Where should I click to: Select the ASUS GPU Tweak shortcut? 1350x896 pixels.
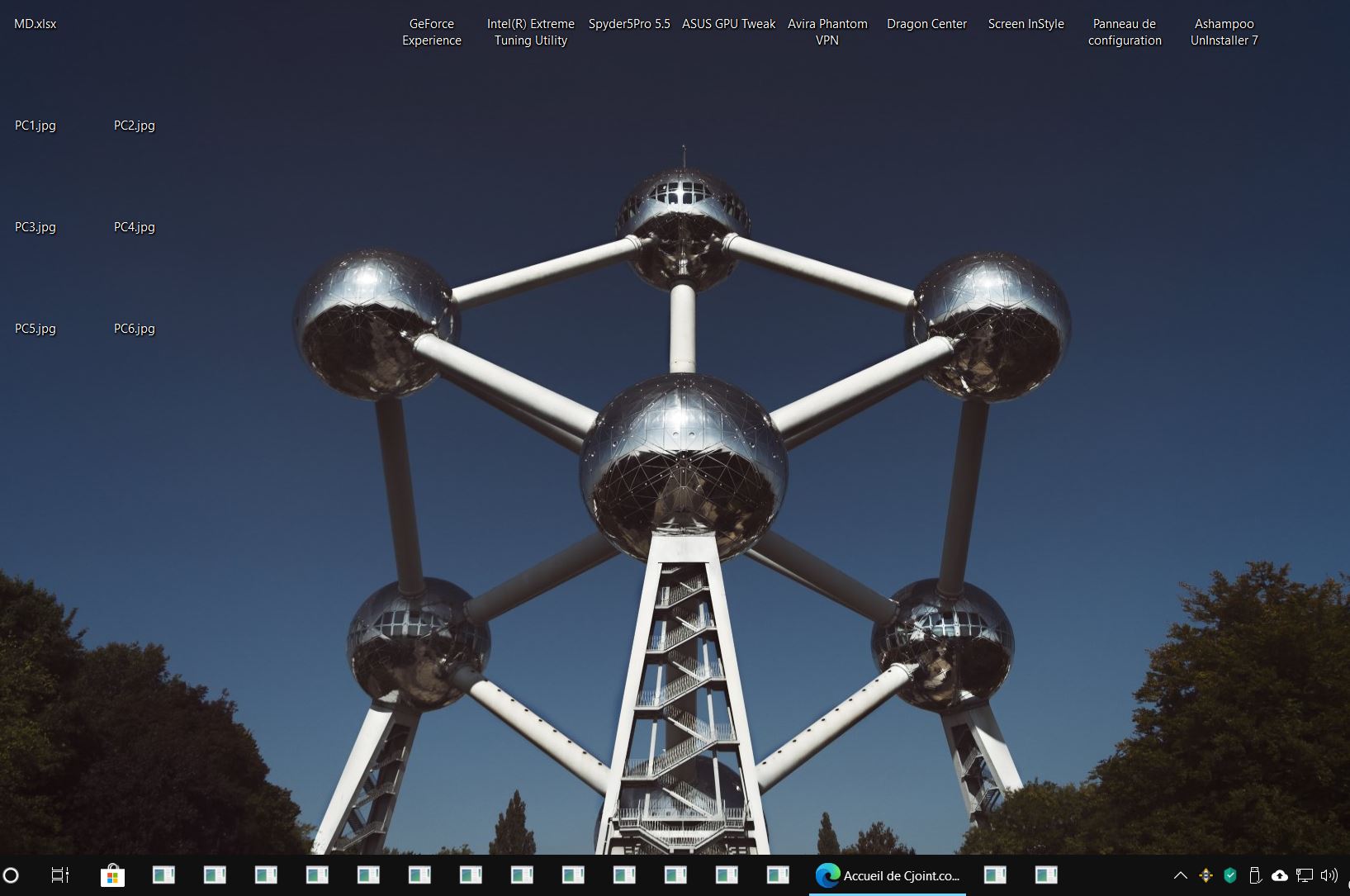pos(729,24)
